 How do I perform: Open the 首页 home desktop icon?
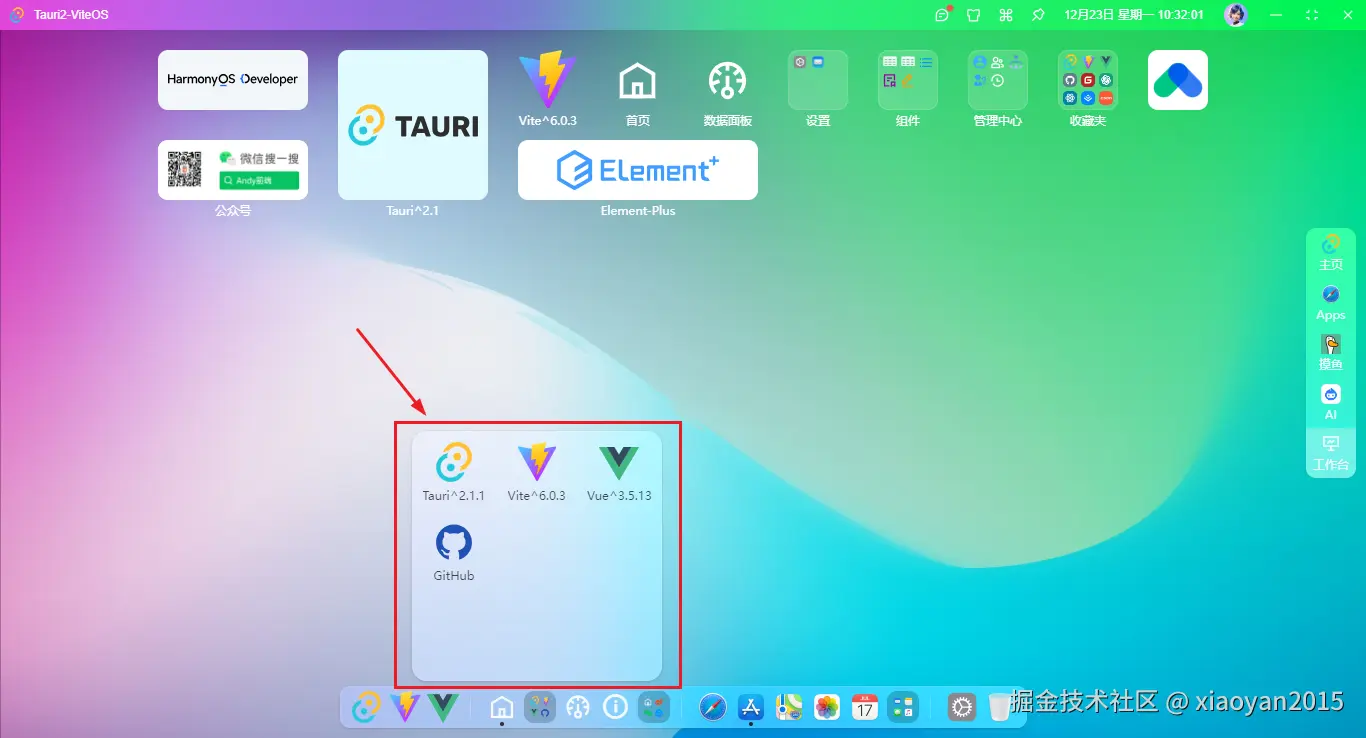[638, 80]
